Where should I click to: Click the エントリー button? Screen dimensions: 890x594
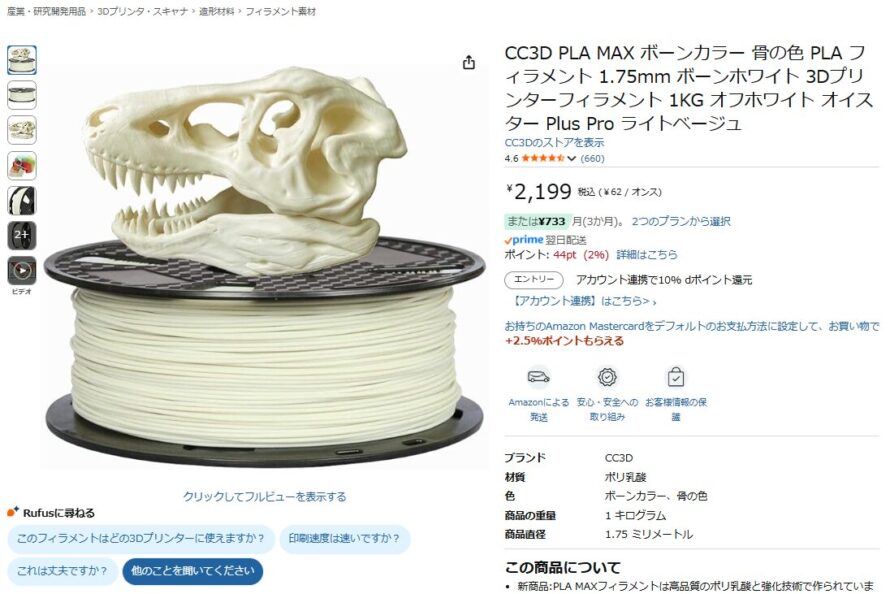pos(534,280)
